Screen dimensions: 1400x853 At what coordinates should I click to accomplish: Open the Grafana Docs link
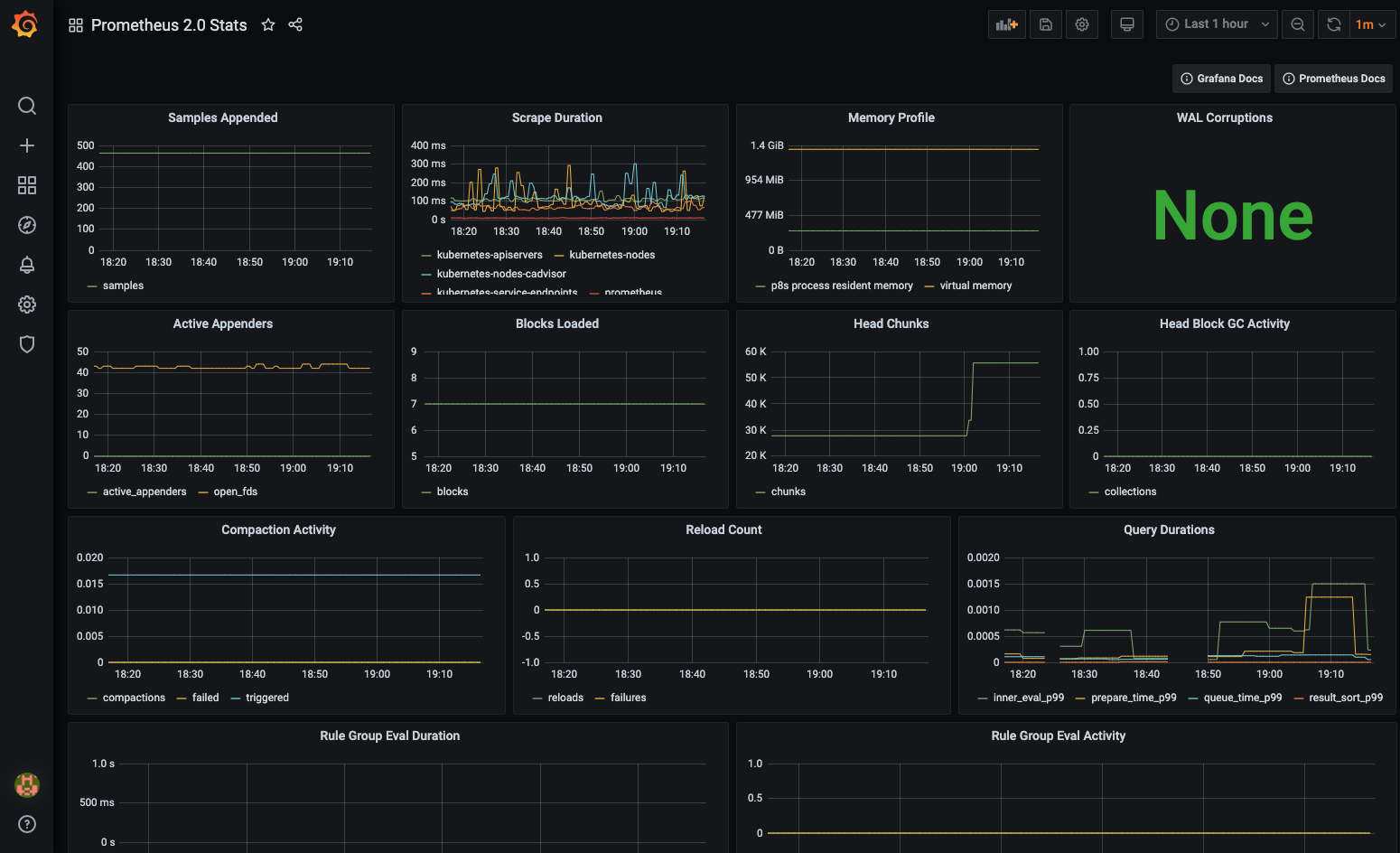point(1221,79)
